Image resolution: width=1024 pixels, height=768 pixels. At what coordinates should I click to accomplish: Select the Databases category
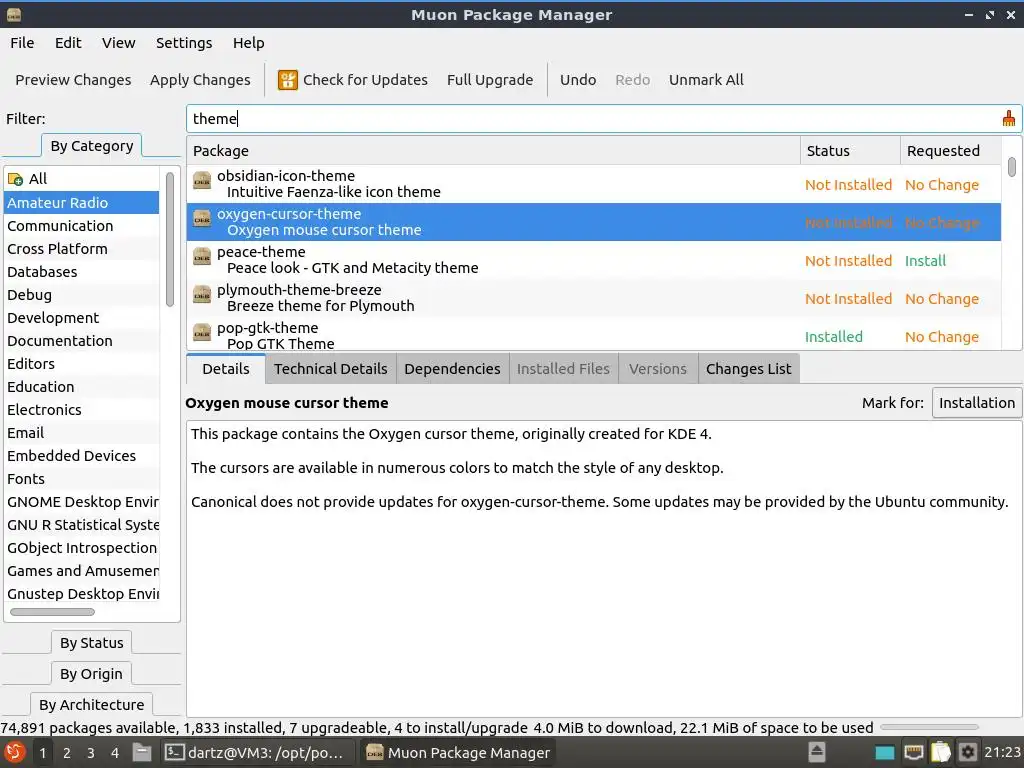point(81,272)
